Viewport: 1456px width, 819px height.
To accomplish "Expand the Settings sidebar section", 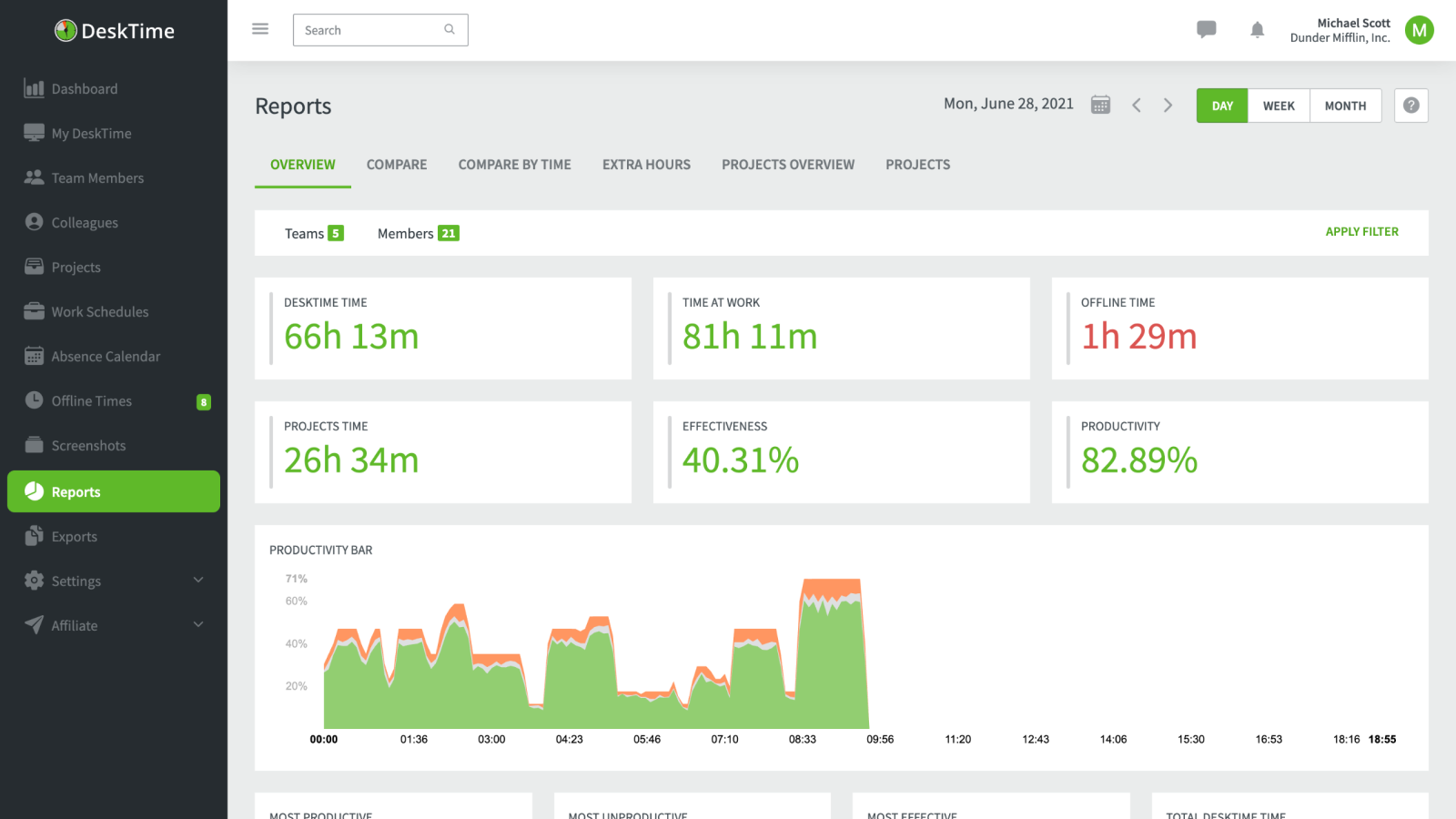I will point(76,581).
